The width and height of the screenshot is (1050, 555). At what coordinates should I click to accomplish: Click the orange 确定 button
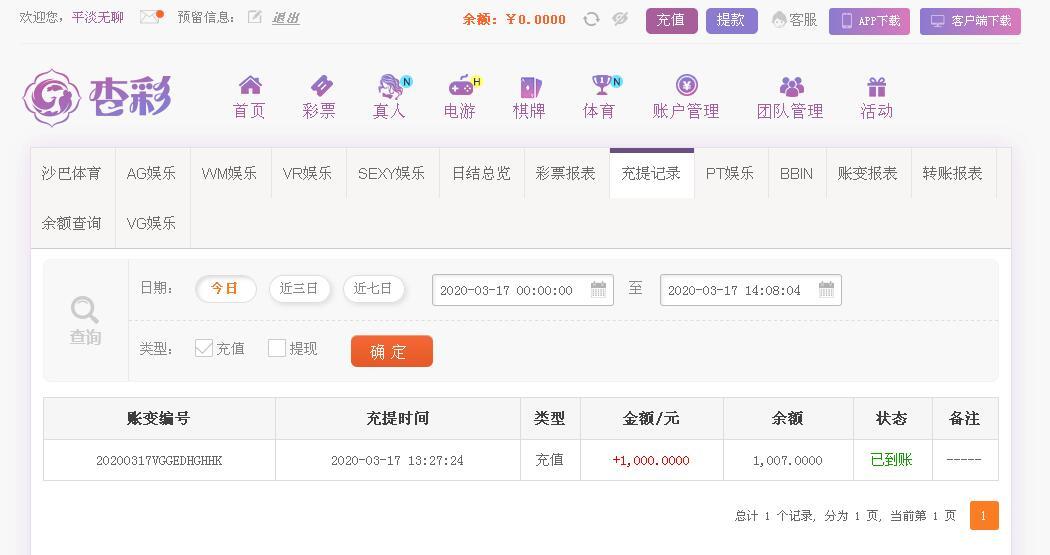click(x=392, y=351)
